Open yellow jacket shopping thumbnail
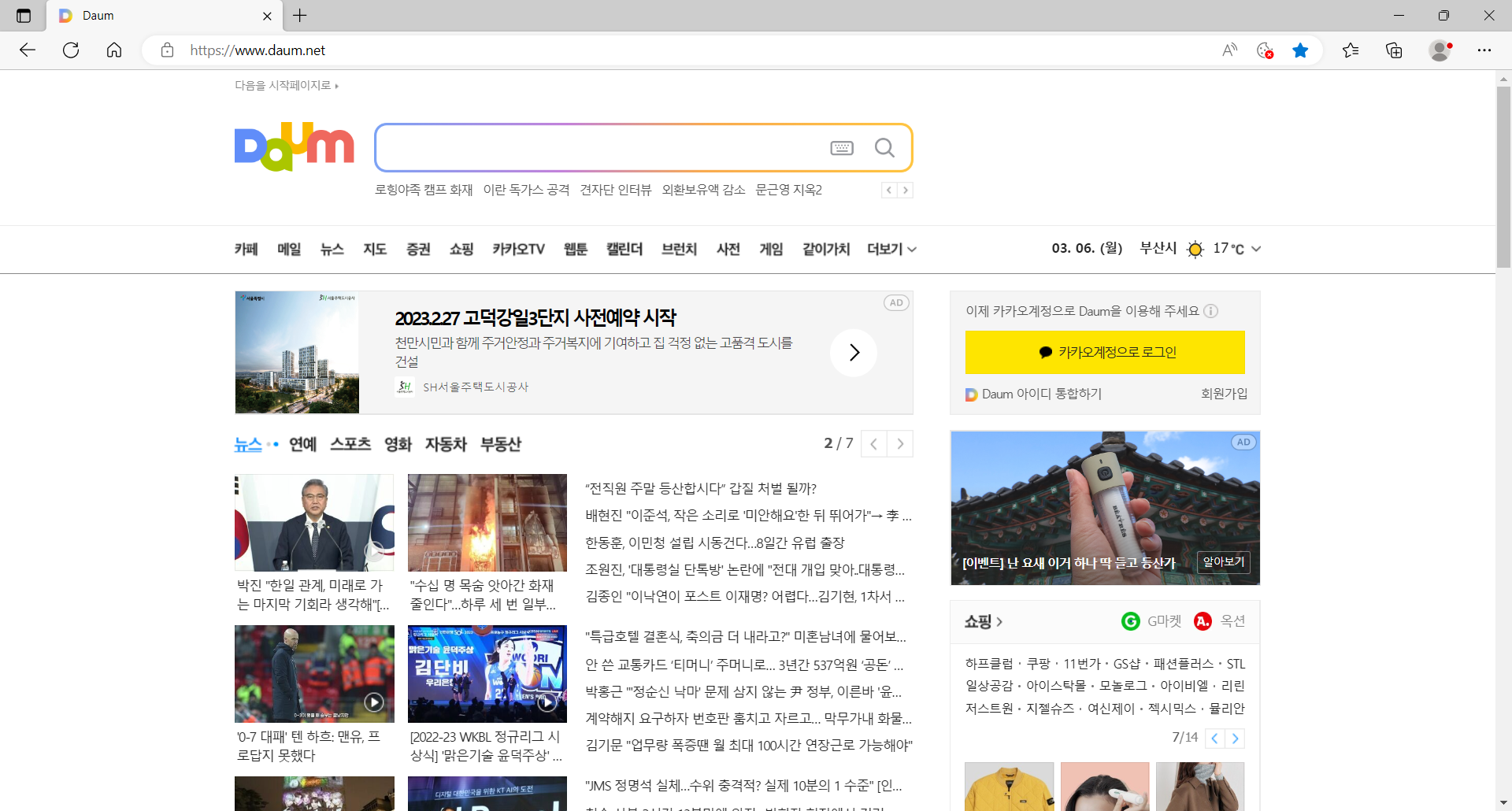 pos(1009,786)
